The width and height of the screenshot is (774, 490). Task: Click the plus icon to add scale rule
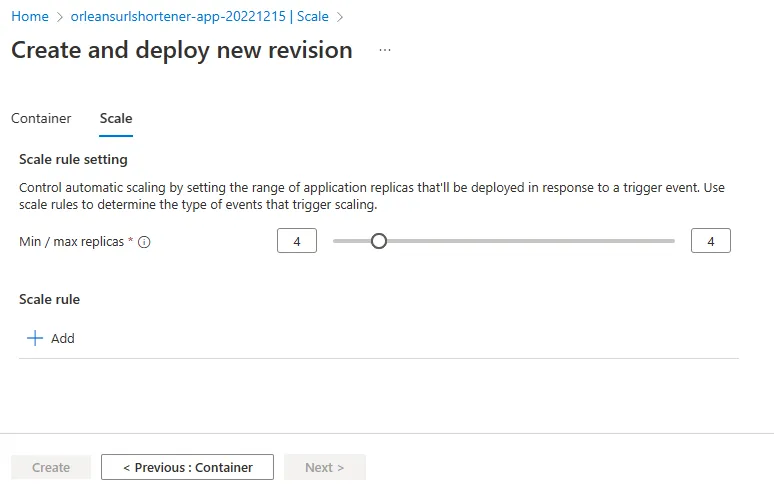(35, 339)
